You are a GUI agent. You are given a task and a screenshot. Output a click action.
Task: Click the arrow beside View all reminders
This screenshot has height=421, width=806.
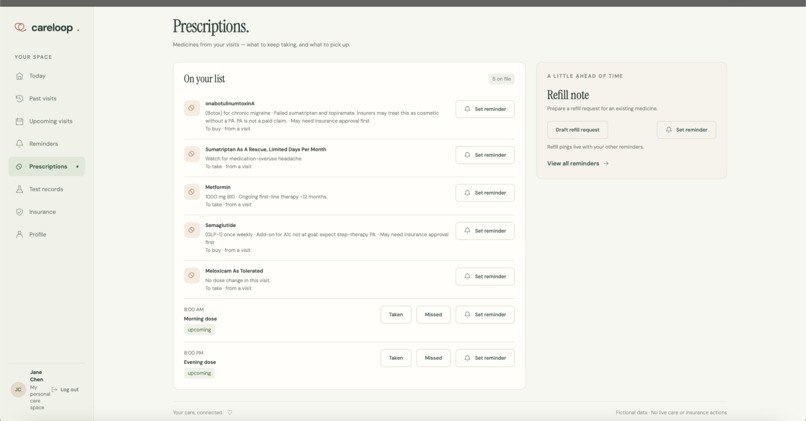tap(606, 163)
